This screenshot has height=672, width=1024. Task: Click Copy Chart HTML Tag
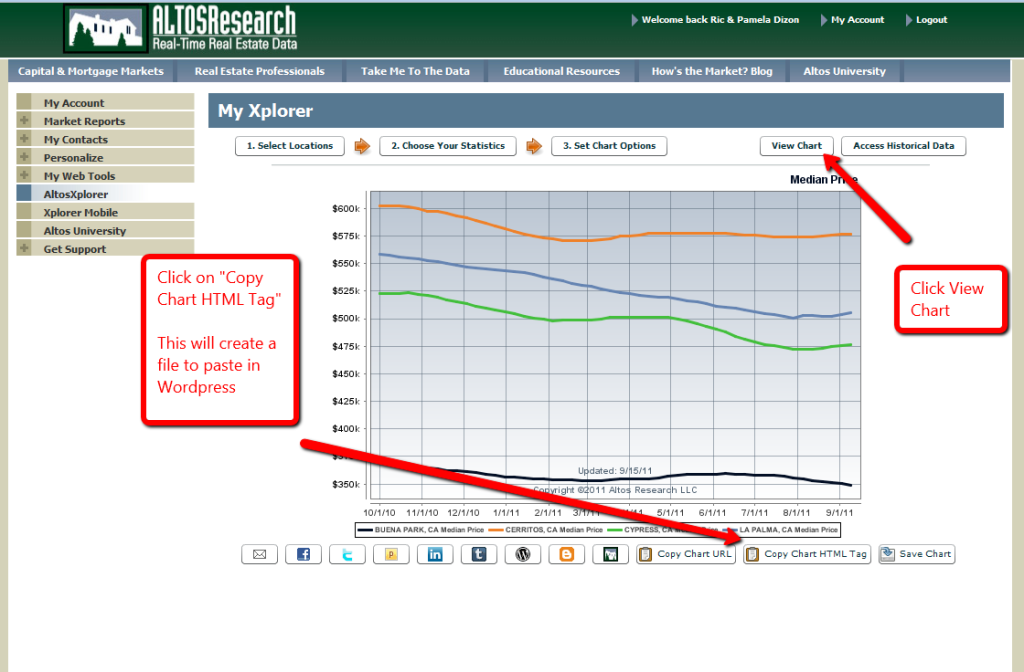[x=806, y=553]
